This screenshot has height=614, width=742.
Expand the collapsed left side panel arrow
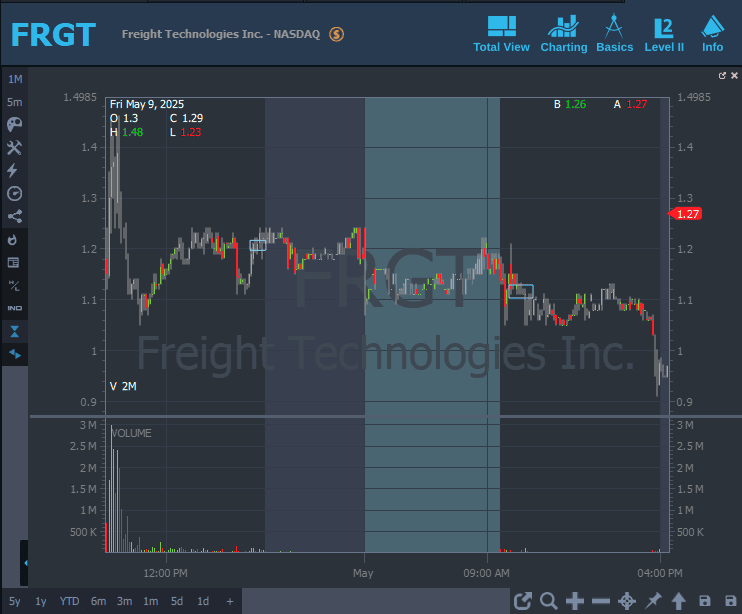25,563
